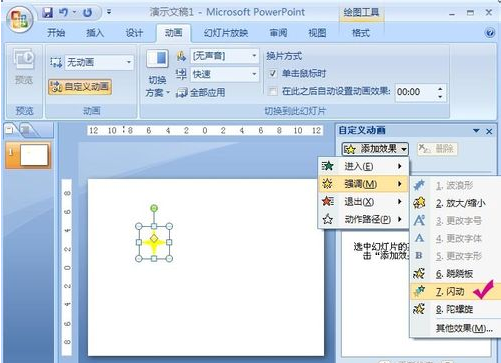Redo action in quick access toolbar
Viewport: 501px width, 363px height.
click(x=87, y=13)
